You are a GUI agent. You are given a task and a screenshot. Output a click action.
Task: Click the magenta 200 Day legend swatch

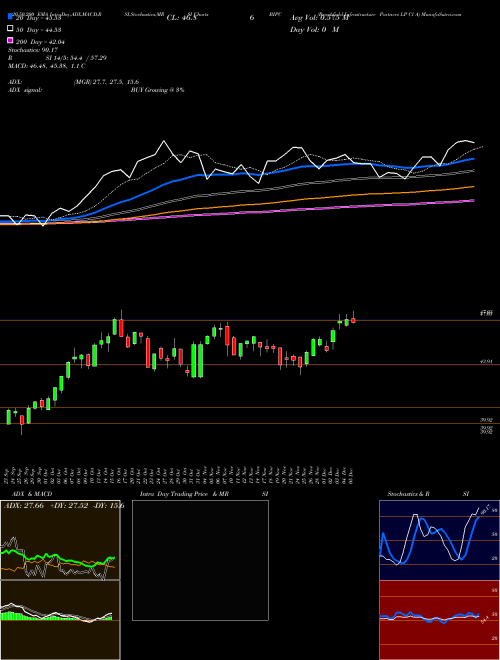point(10,40)
